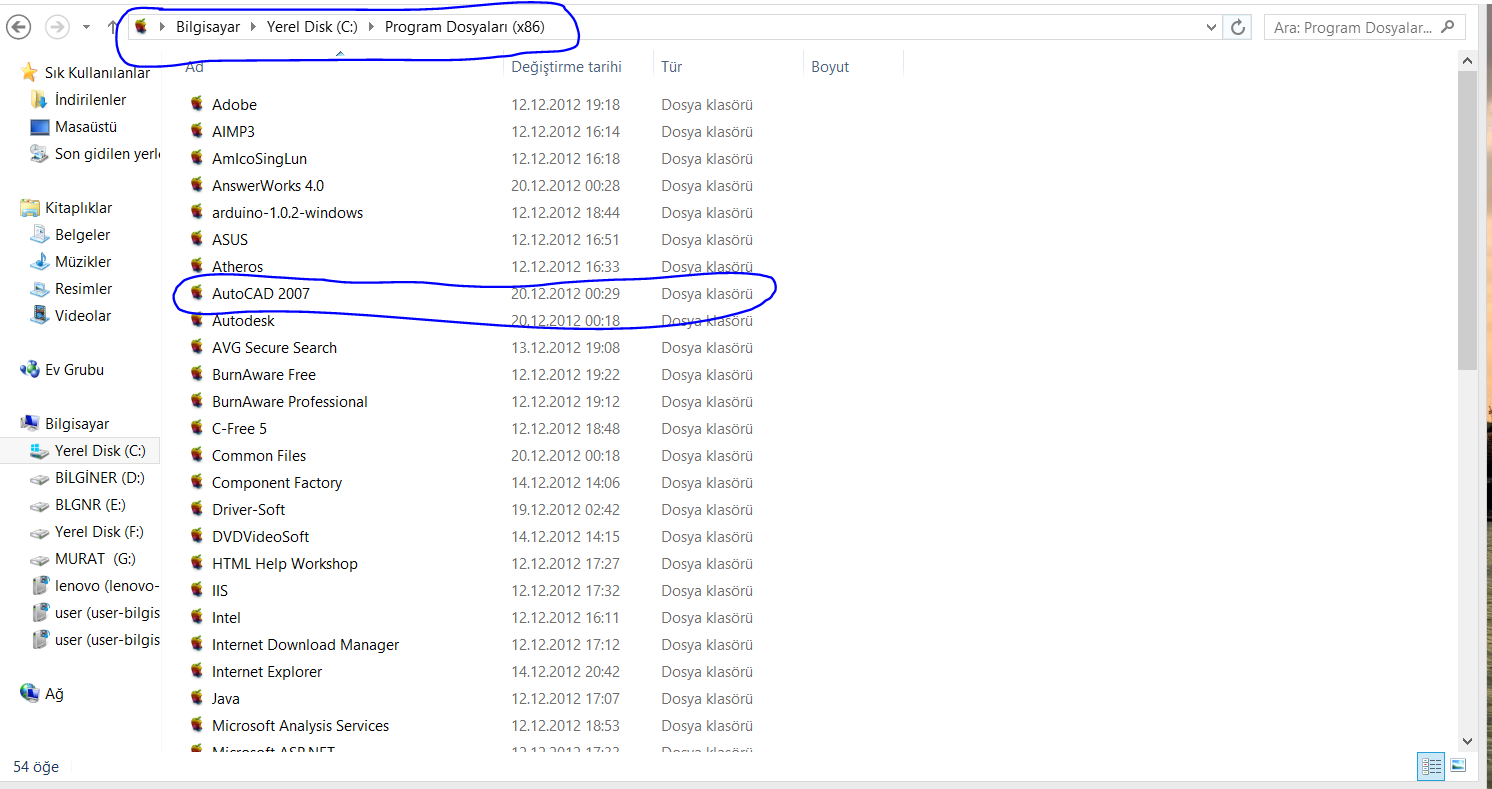Expand the arrow after Bilgisayar in breadcrumb
1492x789 pixels.
click(x=253, y=27)
